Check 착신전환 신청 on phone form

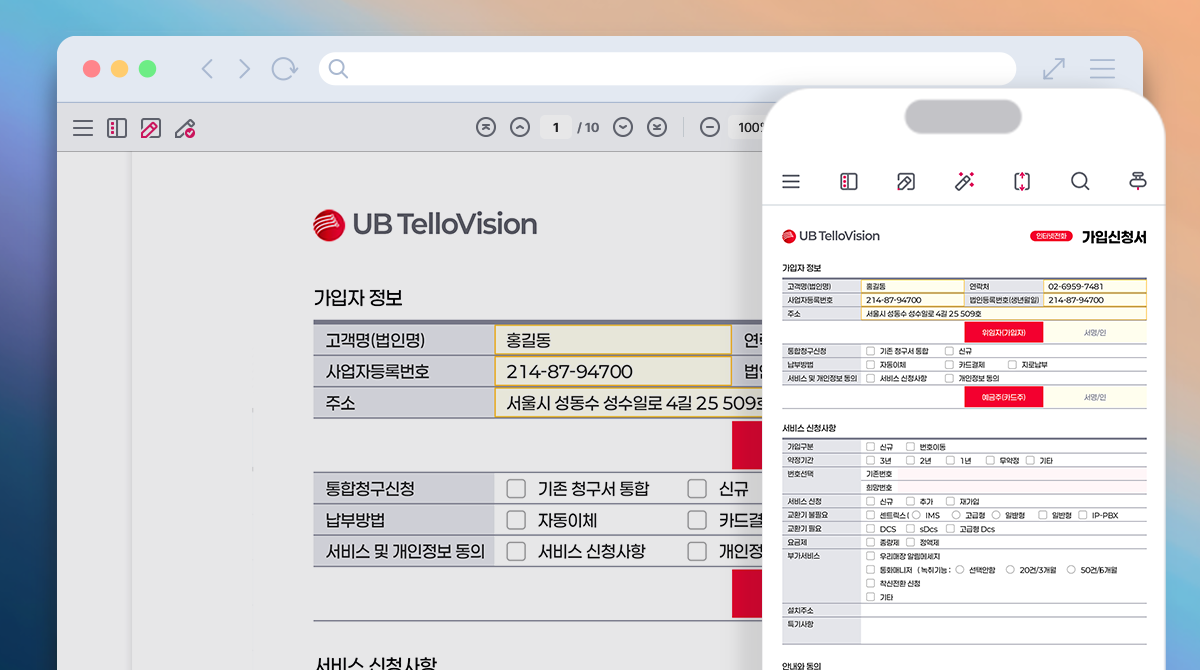(x=870, y=584)
